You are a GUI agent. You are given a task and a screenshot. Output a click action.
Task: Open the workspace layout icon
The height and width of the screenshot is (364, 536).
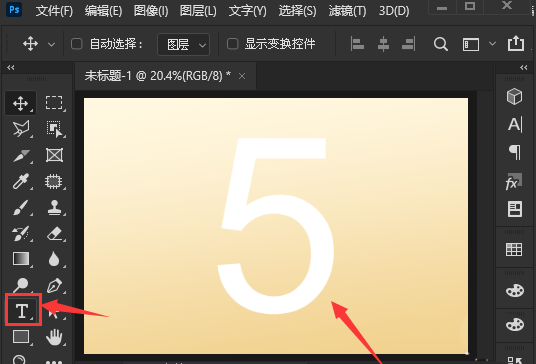[471, 44]
